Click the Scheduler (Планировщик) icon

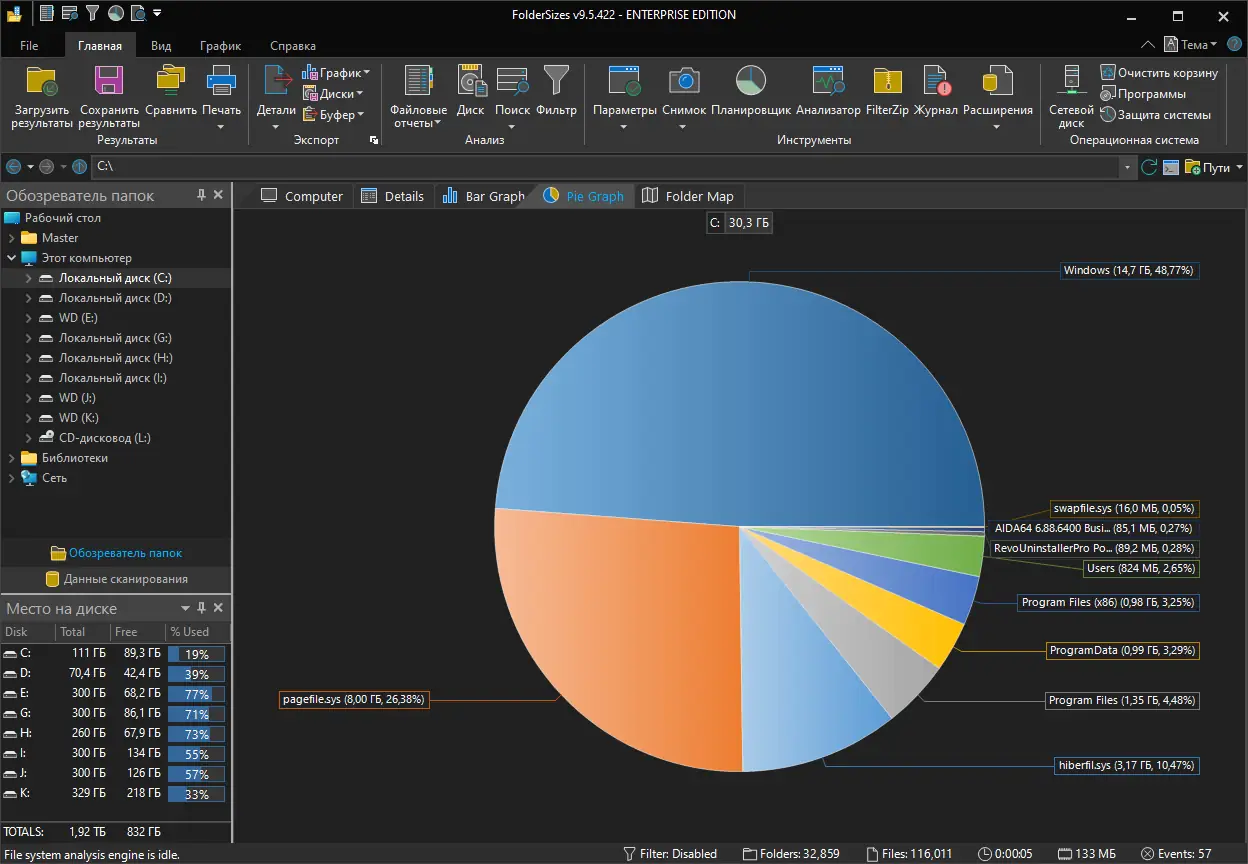click(x=751, y=86)
